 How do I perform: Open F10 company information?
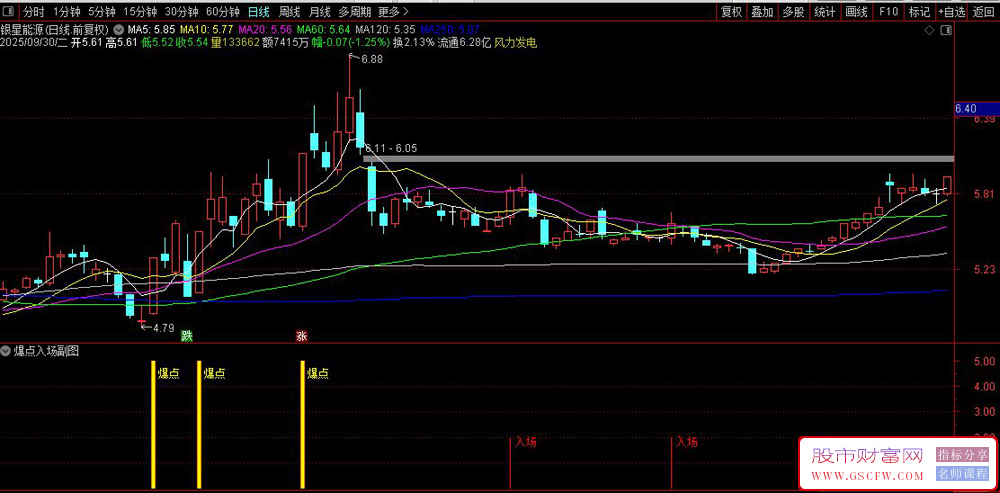(887, 12)
